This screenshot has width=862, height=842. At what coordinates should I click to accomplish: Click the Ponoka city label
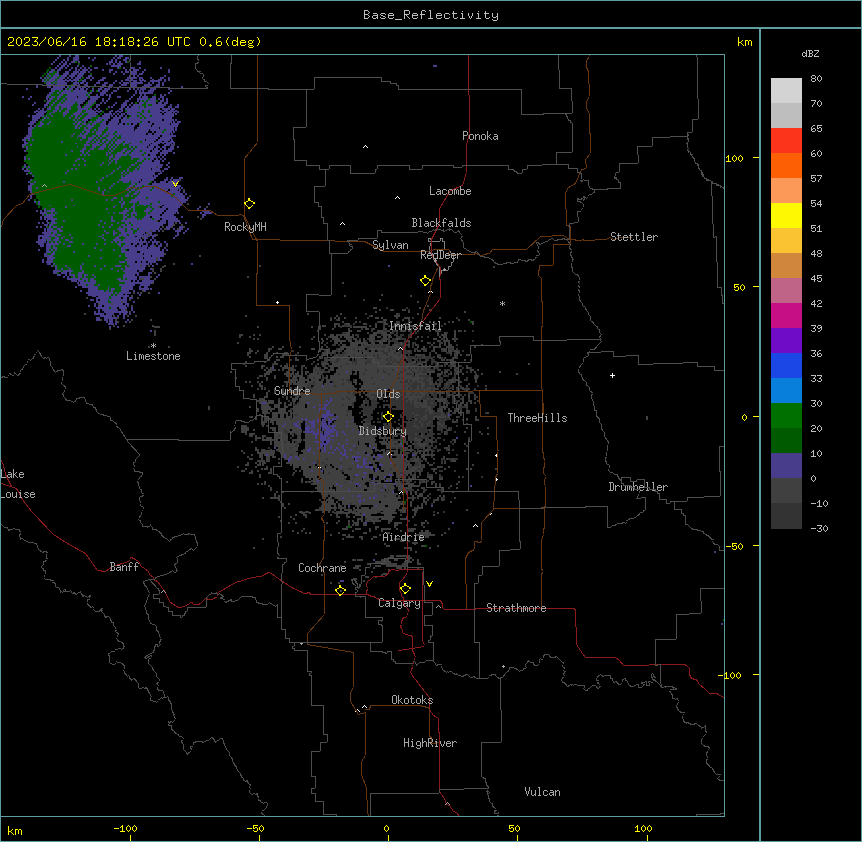480,136
